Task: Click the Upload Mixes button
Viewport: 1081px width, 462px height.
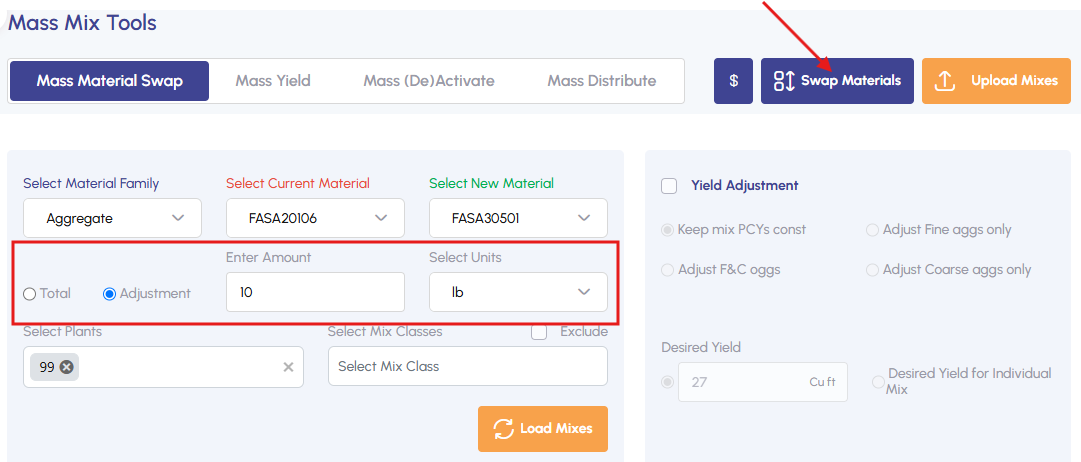Action: [996, 81]
